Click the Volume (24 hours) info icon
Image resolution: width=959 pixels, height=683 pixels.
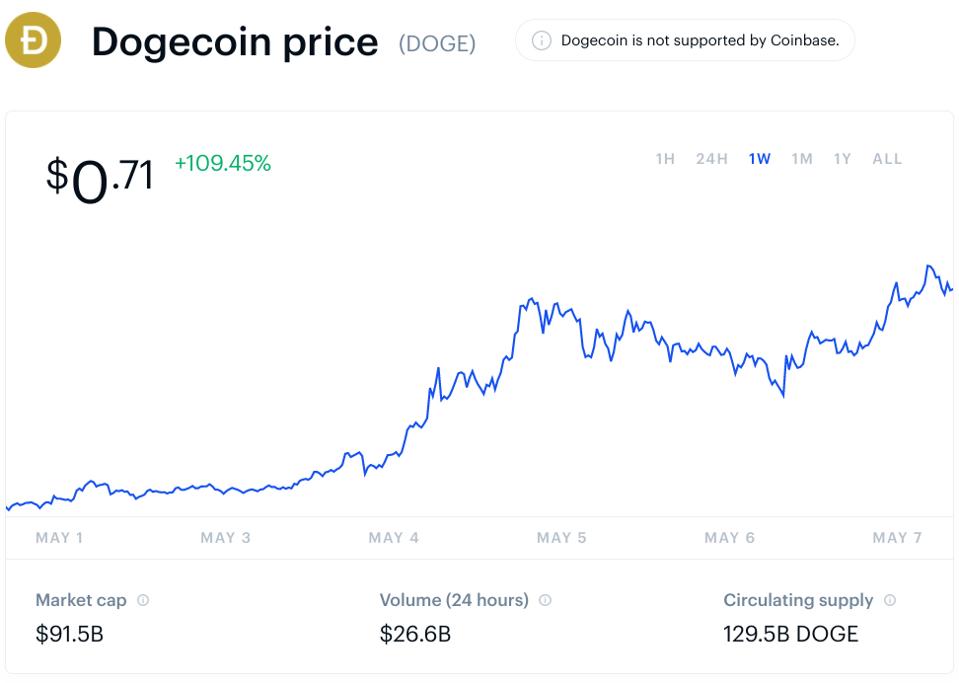[x=543, y=600]
